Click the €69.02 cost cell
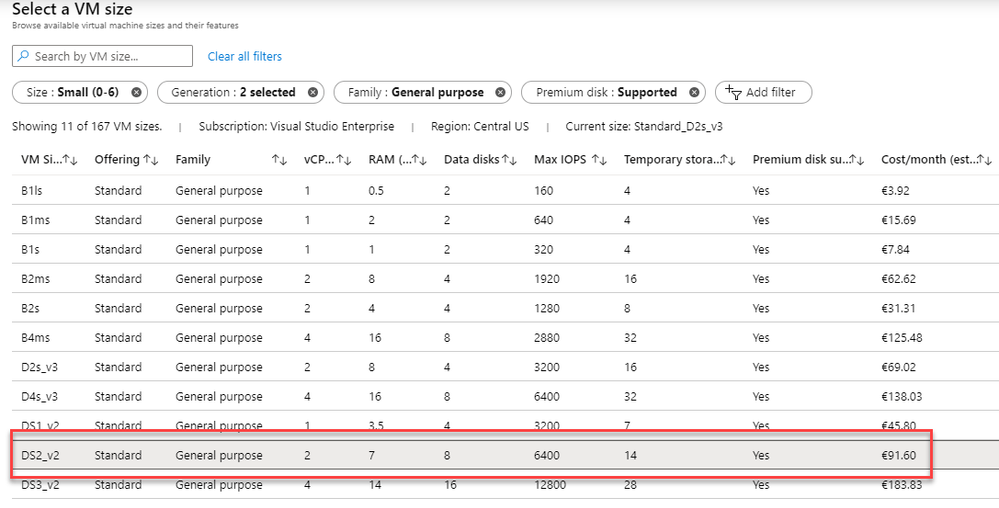 tap(898, 367)
